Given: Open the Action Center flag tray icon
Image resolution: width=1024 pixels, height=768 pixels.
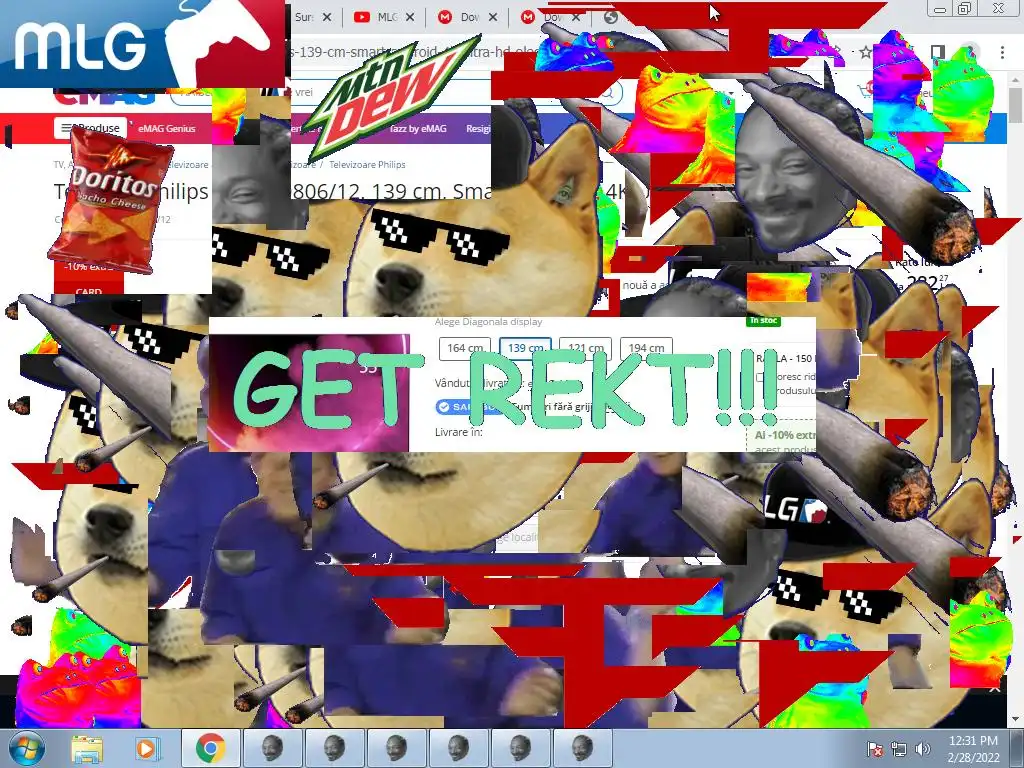Looking at the screenshot, I should tap(874, 750).
